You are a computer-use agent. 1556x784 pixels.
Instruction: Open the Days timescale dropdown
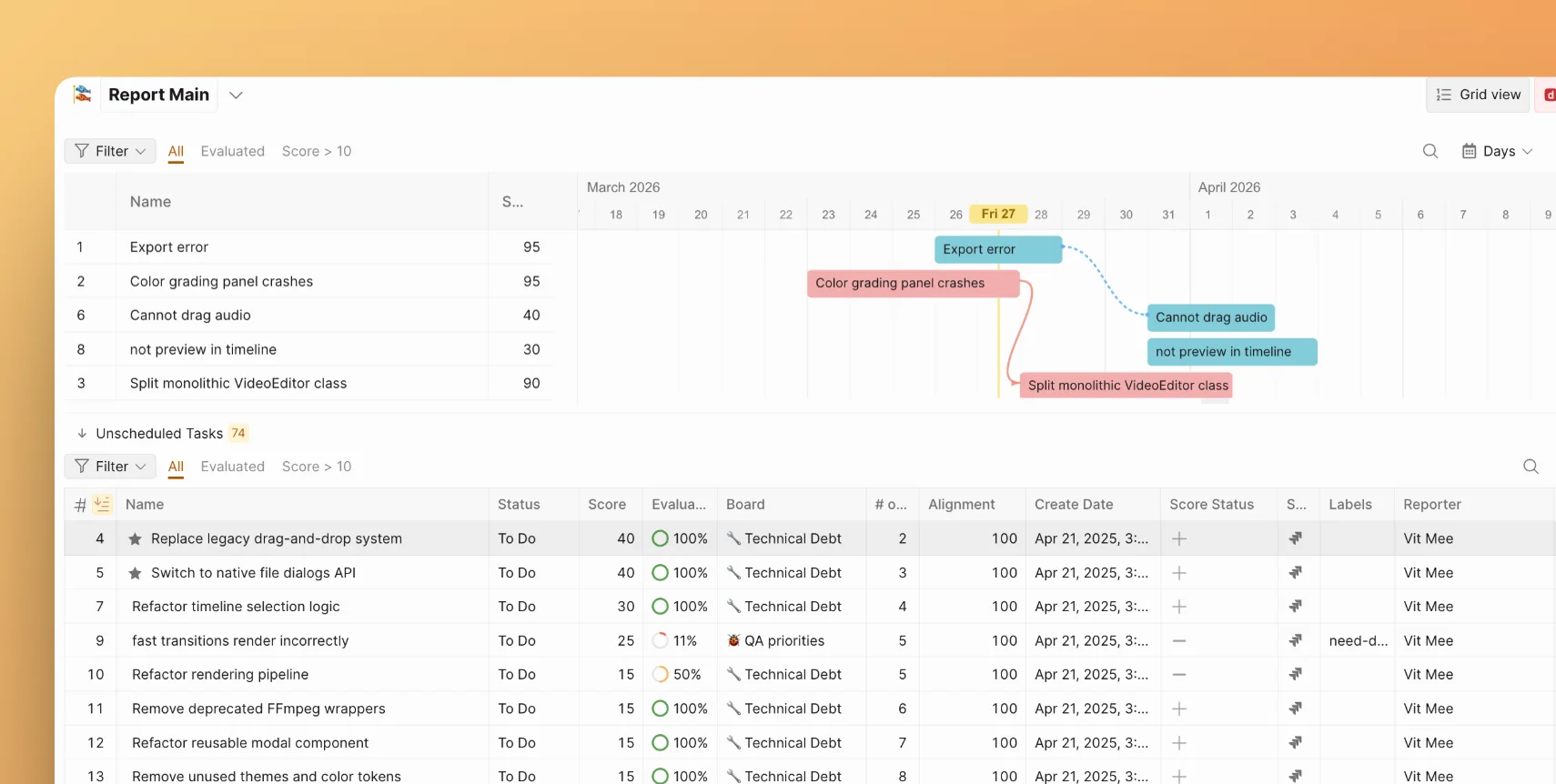click(1497, 151)
